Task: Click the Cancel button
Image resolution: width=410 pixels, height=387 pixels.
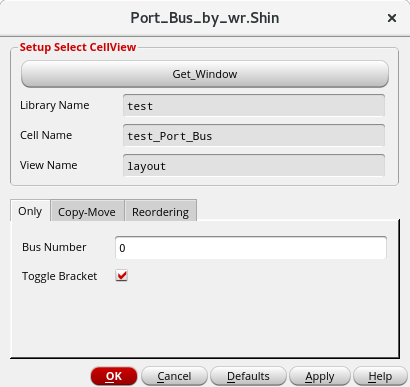Action: point(174,376)
